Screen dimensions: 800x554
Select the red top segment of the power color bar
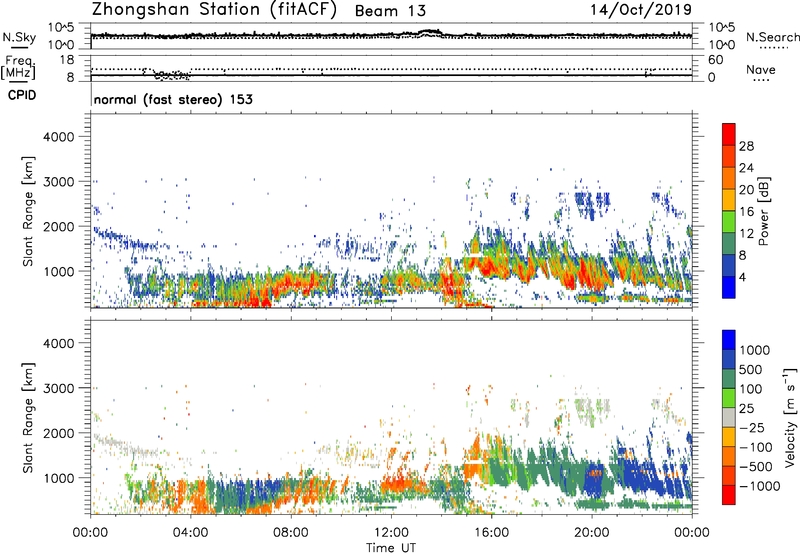point(729,135)
